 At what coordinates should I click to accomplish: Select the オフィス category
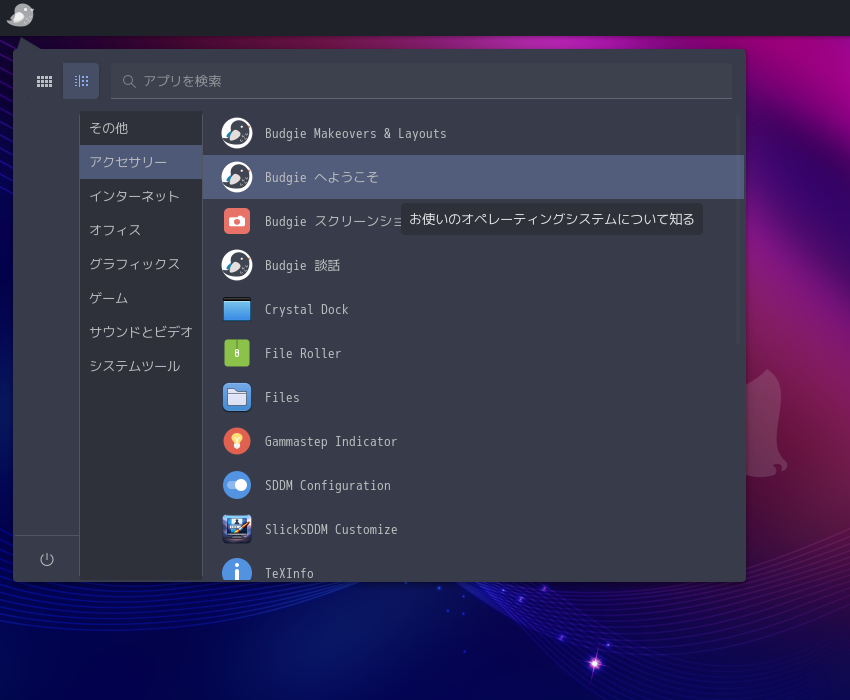coord(141,230)
